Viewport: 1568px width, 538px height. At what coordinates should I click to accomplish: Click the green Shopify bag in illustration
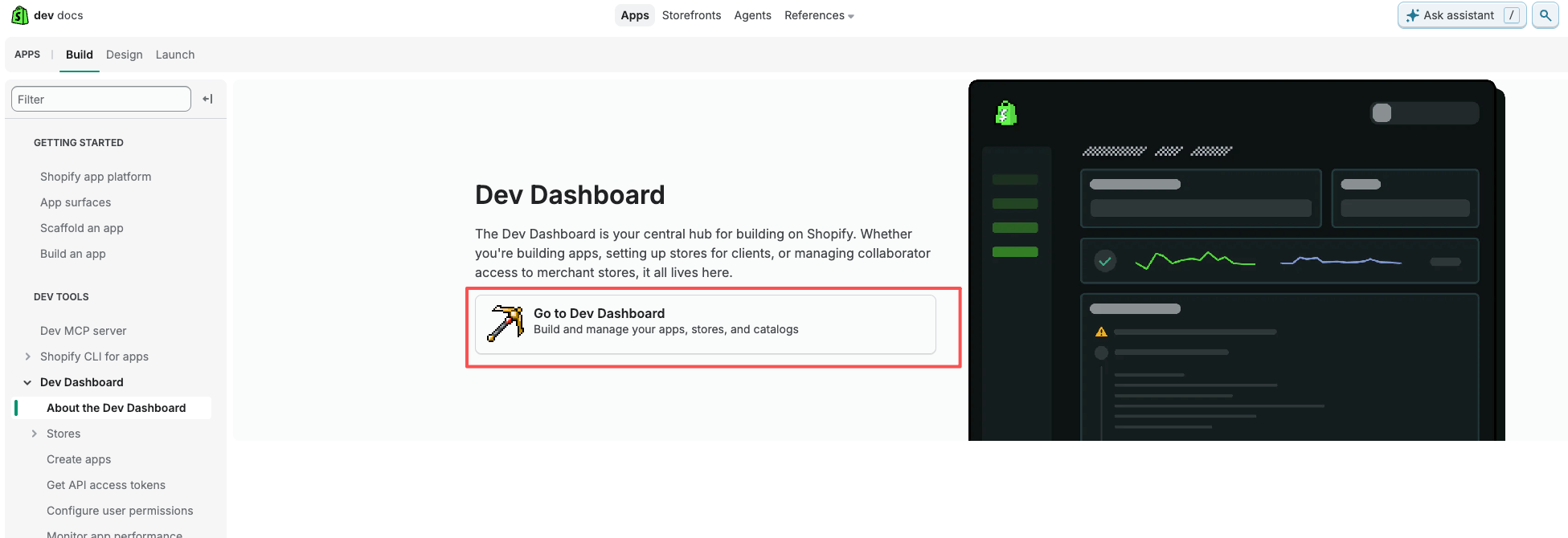coord(1005,113)
